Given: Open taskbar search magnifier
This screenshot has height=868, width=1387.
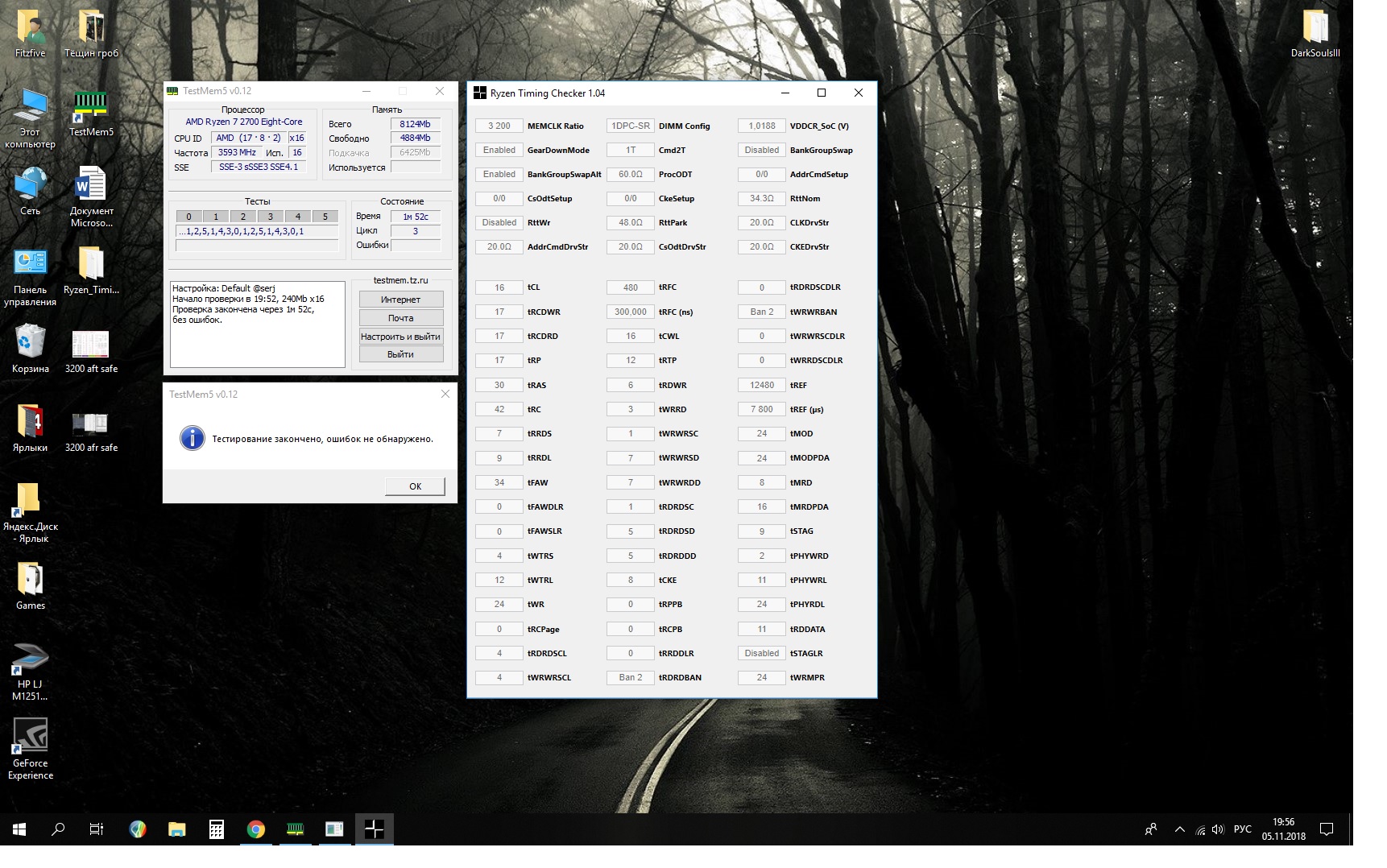Looking at the screenshot, I should (x=58, y=829).
